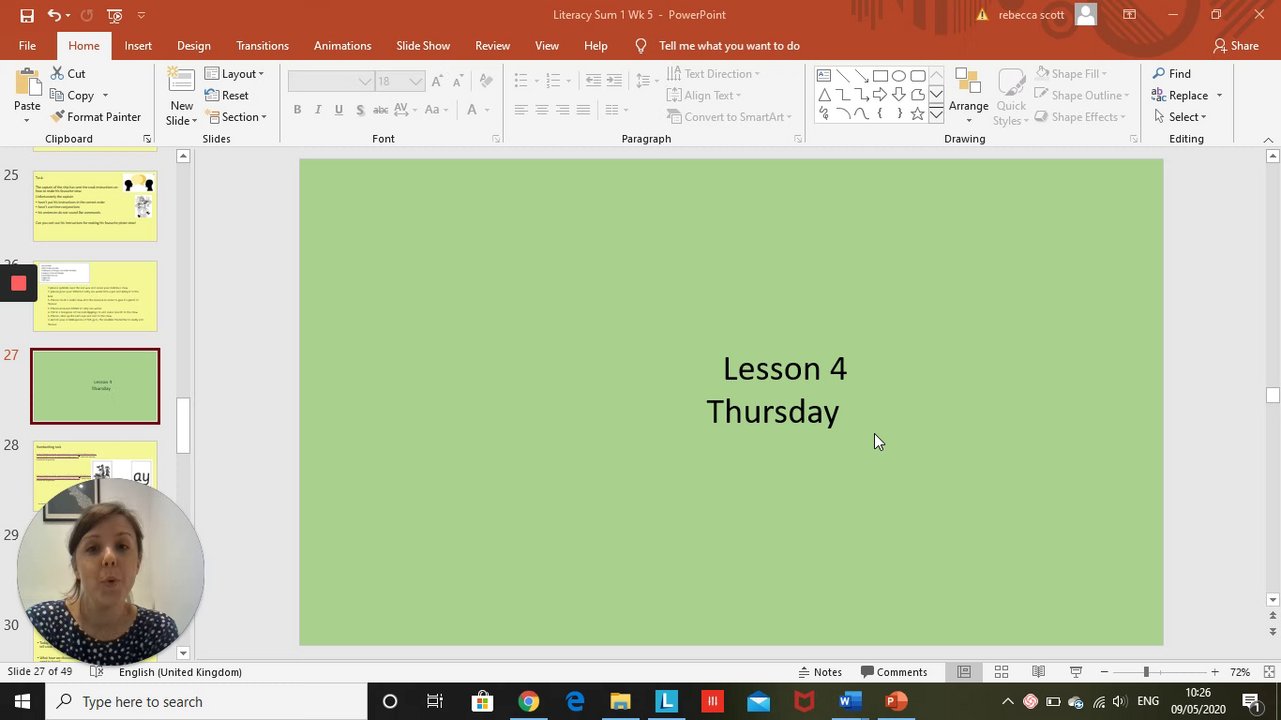Select the five-point star shape
The image size is (1281, 720).
(x=918, y=114)
